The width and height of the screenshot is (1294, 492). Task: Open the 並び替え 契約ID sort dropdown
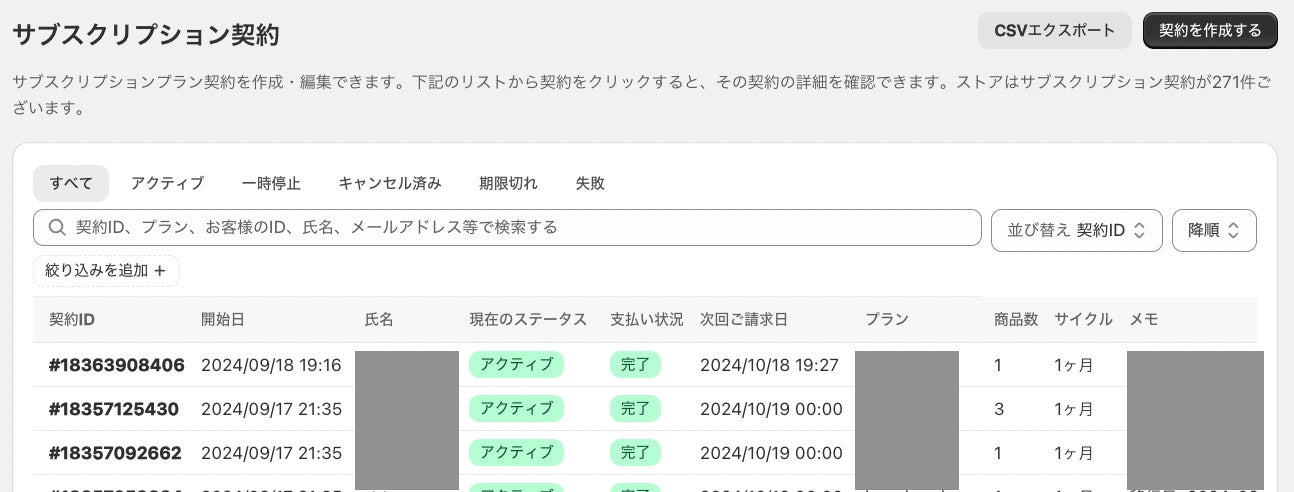[1076, 230]
